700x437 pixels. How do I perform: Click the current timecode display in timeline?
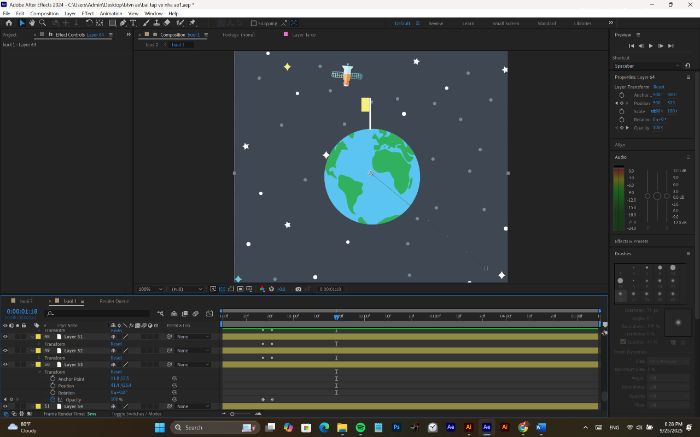tap(22, 311)
